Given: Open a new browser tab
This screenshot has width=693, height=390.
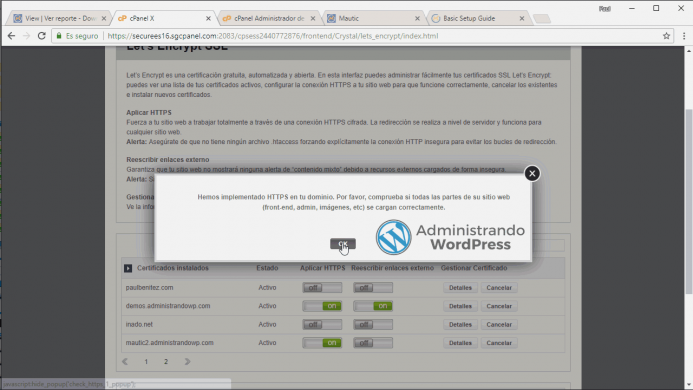Looking at the screenshot, I should tap(542, 19).
